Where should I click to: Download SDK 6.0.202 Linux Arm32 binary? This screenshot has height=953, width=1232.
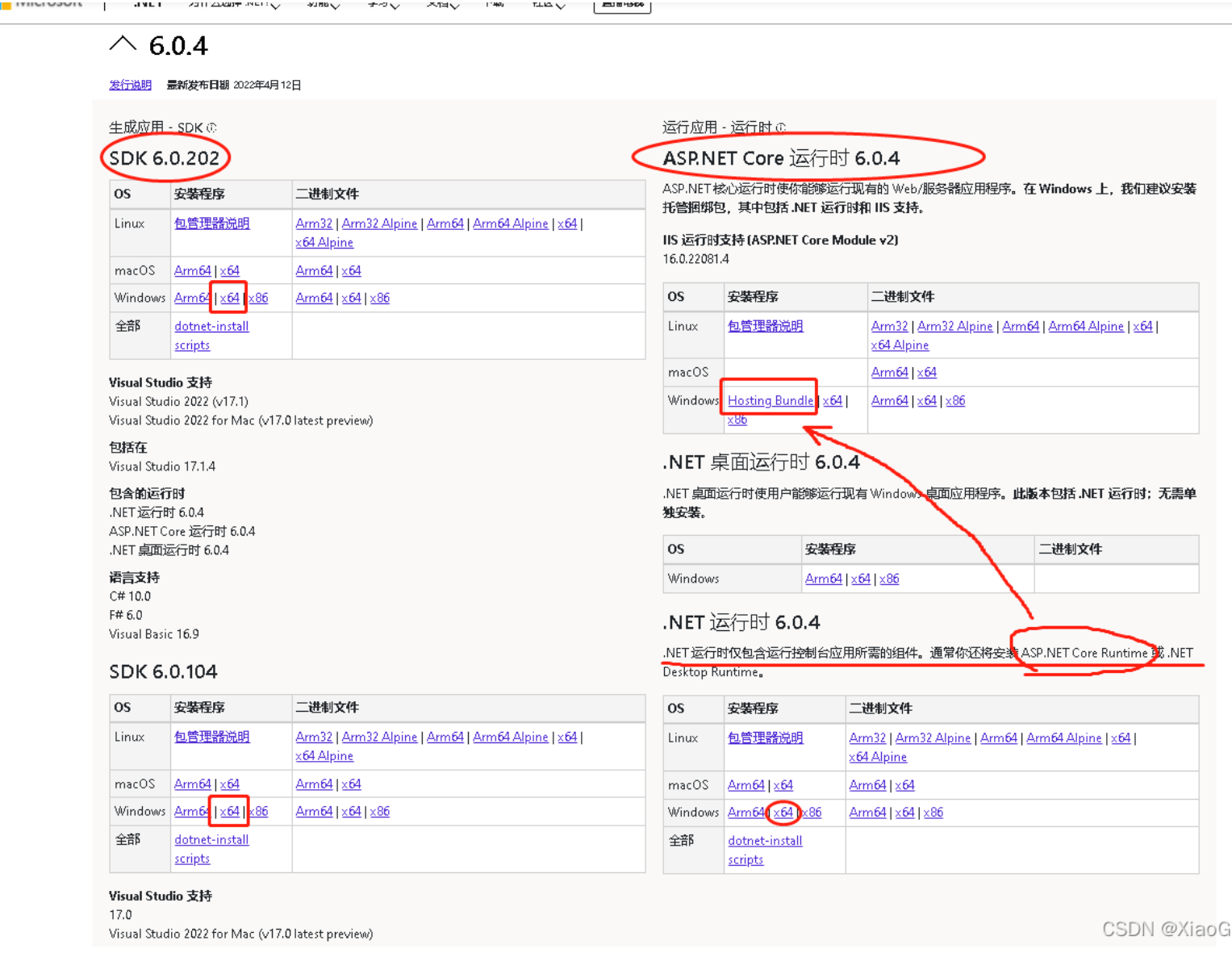point(314,224)
